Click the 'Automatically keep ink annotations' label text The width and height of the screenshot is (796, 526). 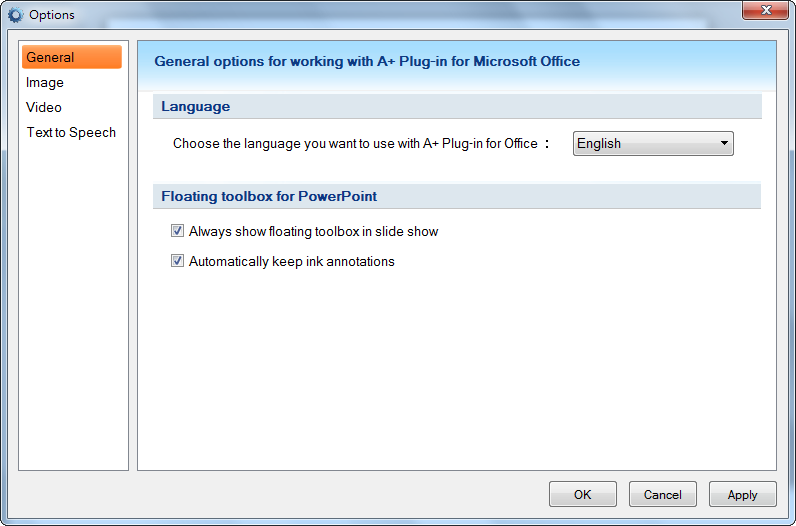tap(291, 261)
